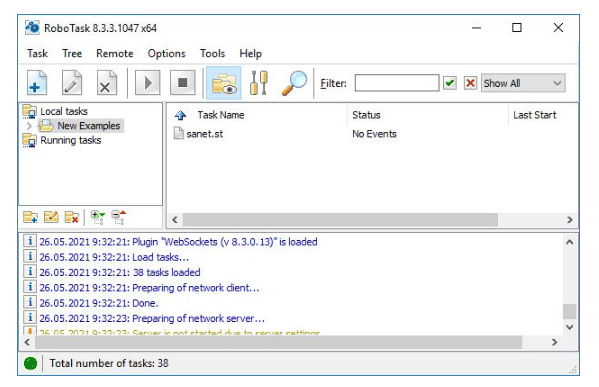The height and width of the screenshot is (387, 599).
Task: Open the Tools menu
Action: tap(212, 53)
